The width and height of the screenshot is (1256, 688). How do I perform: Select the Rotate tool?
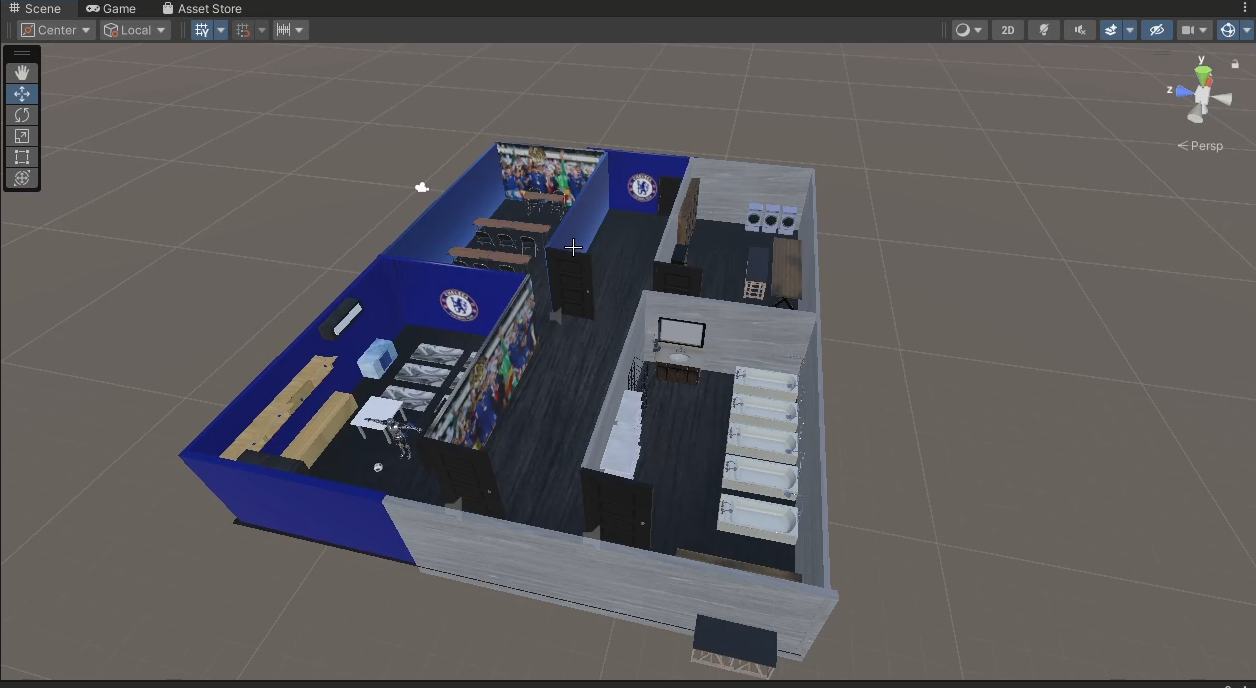click(22, 115)
